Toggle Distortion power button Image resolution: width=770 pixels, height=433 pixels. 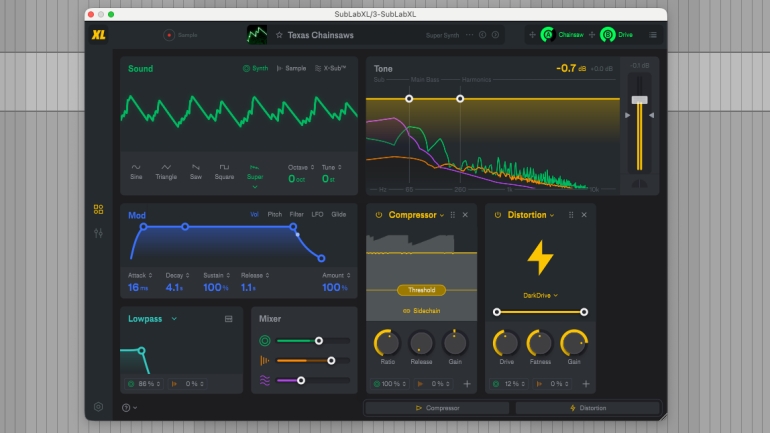coord(497,215)
